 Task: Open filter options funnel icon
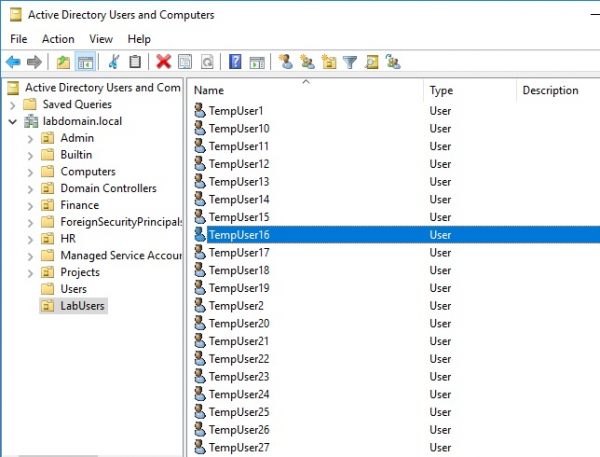tap(350, 62)
